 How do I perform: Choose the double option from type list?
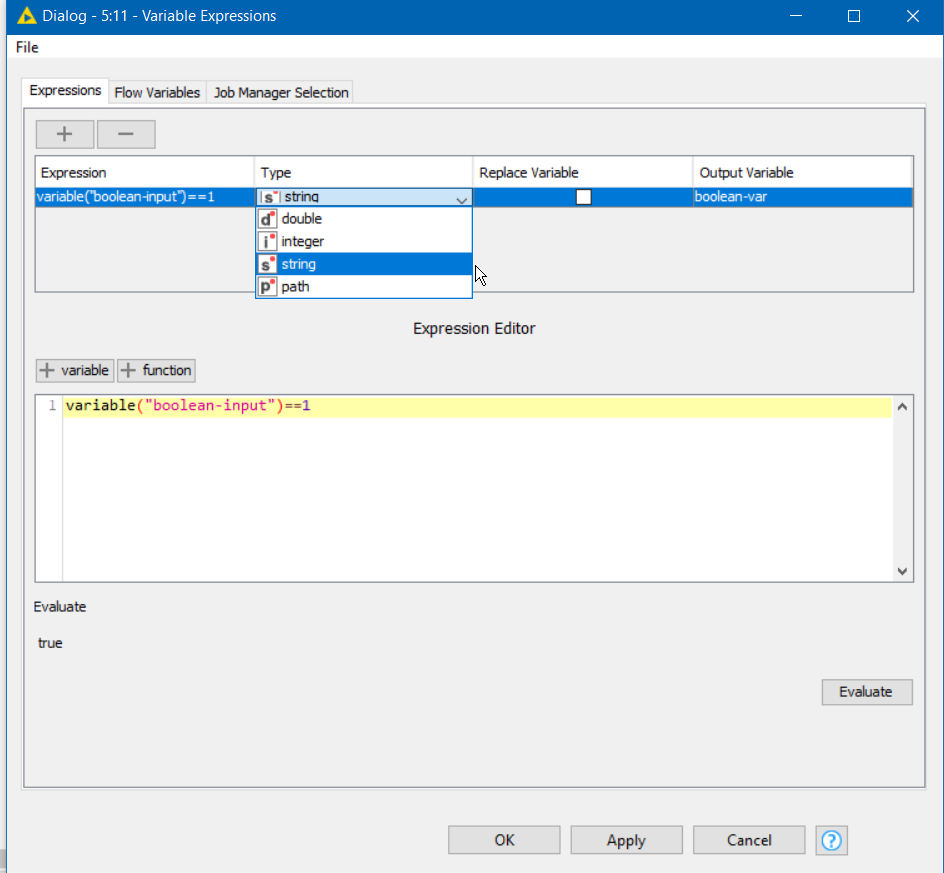tap(302, 219)
